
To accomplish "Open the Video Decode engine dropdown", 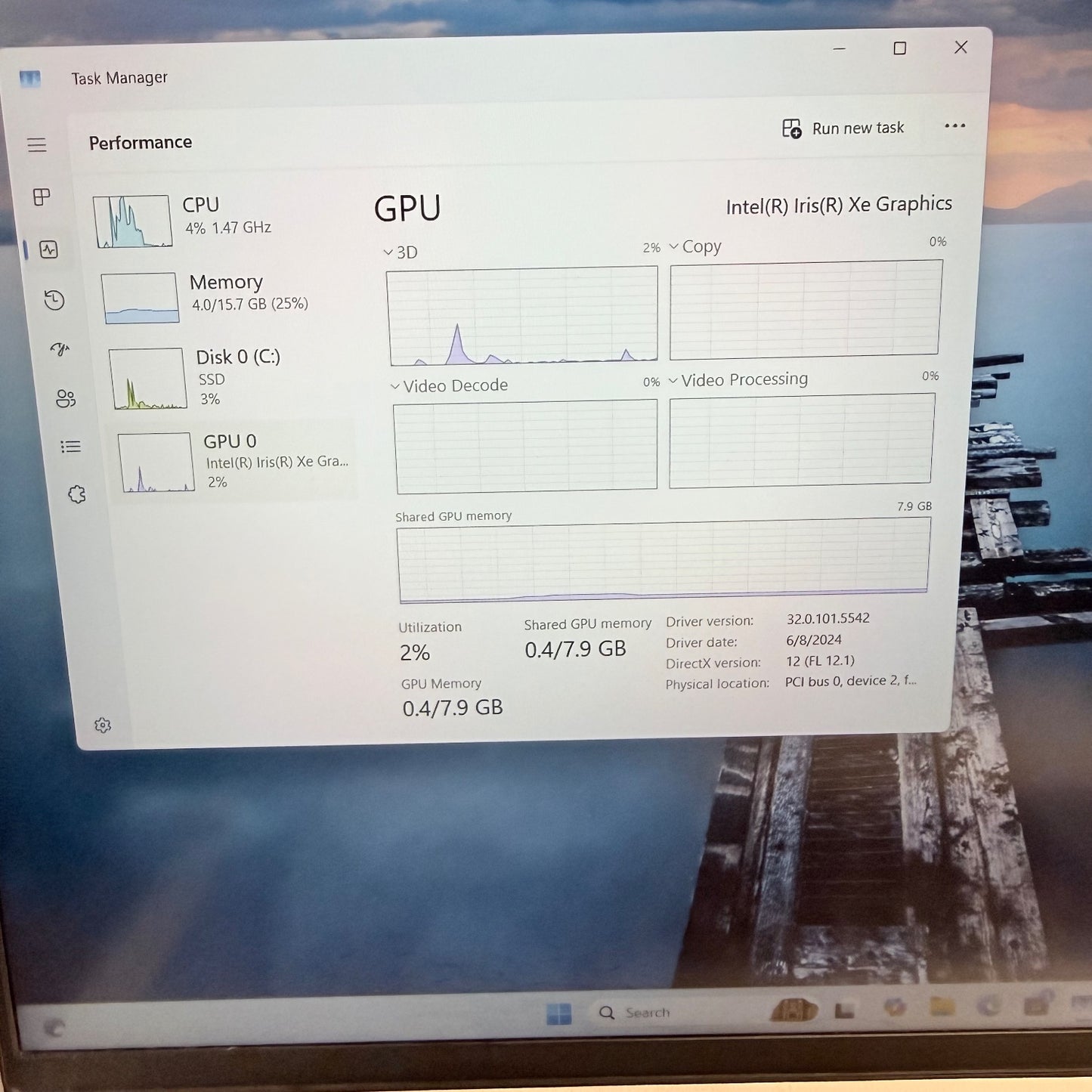I will point(449,386).
